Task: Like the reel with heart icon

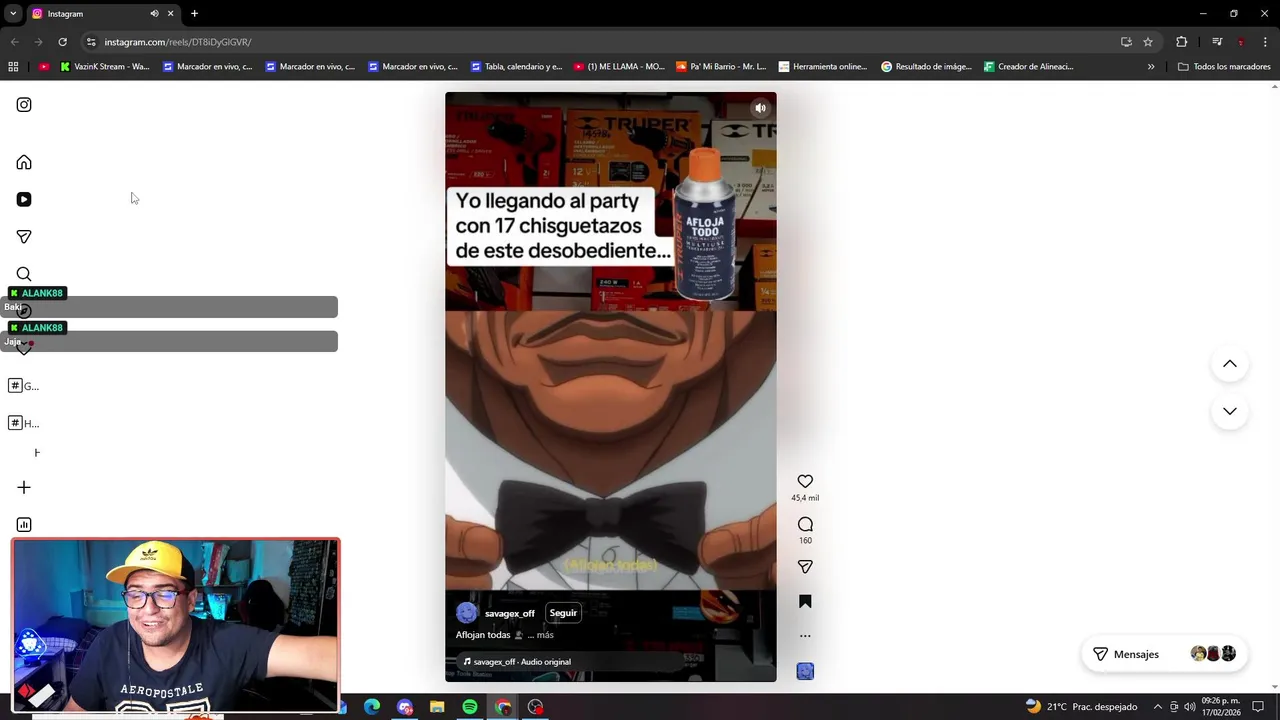Action: coord(805,481)
